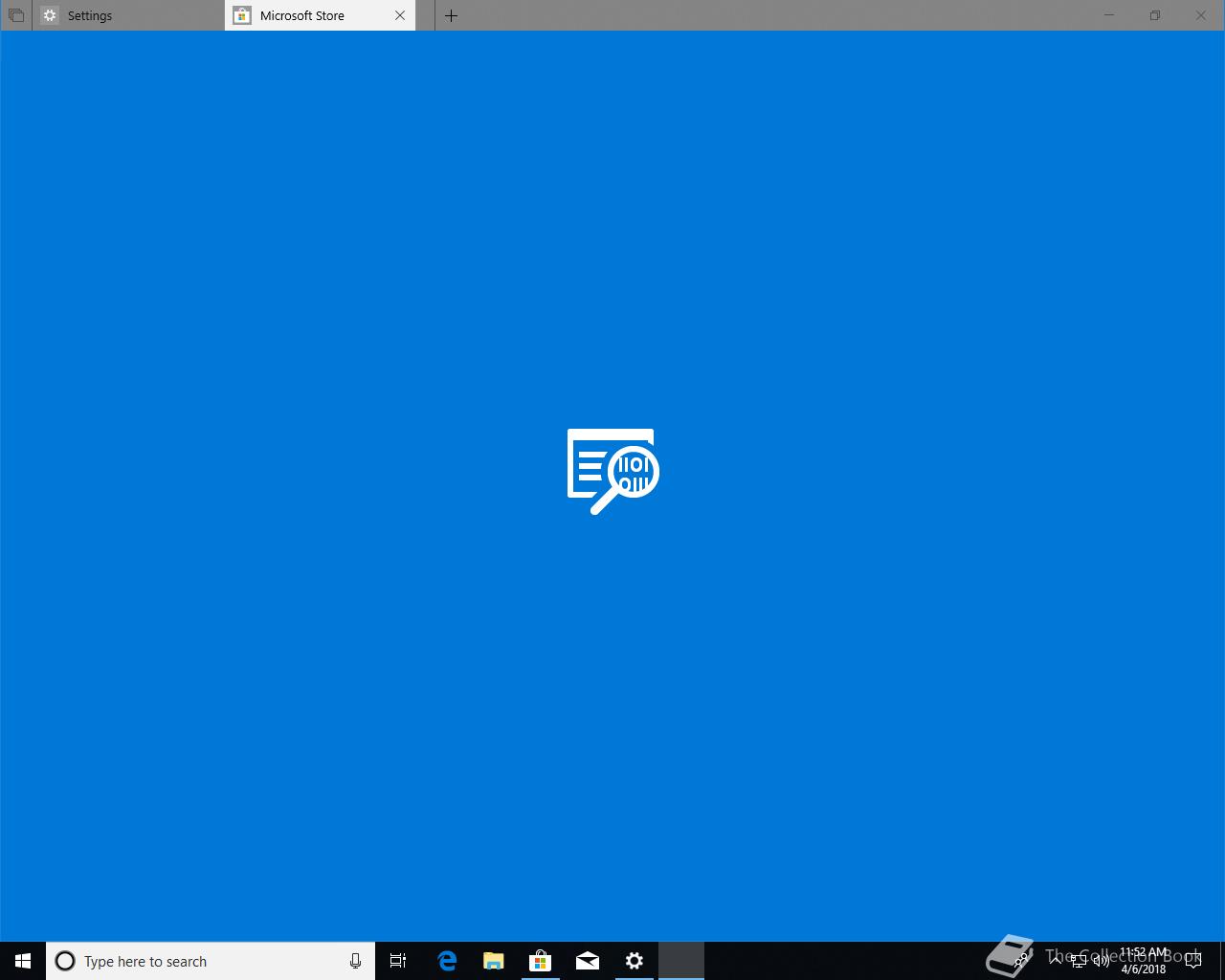Viewport: 1225px width, 980px height.
Task: Open File Explorer from the taskbar
Action: [494, 961]
